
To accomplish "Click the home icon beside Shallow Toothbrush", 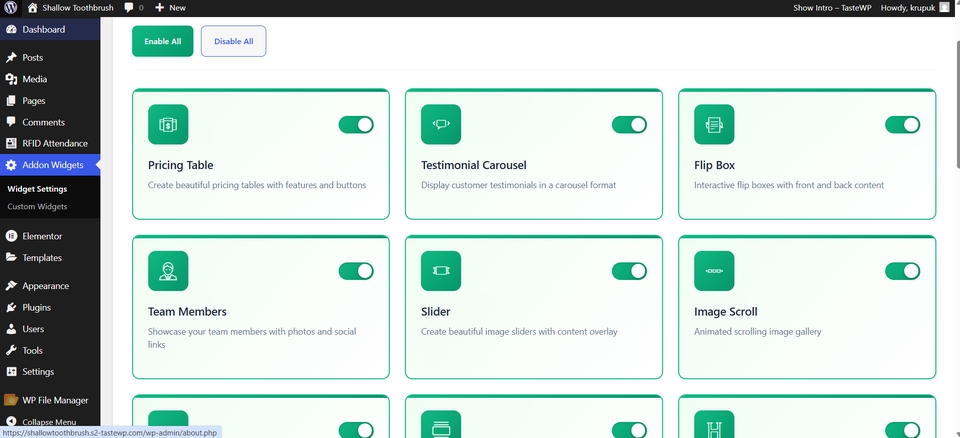I will click(x=32, y=8).
